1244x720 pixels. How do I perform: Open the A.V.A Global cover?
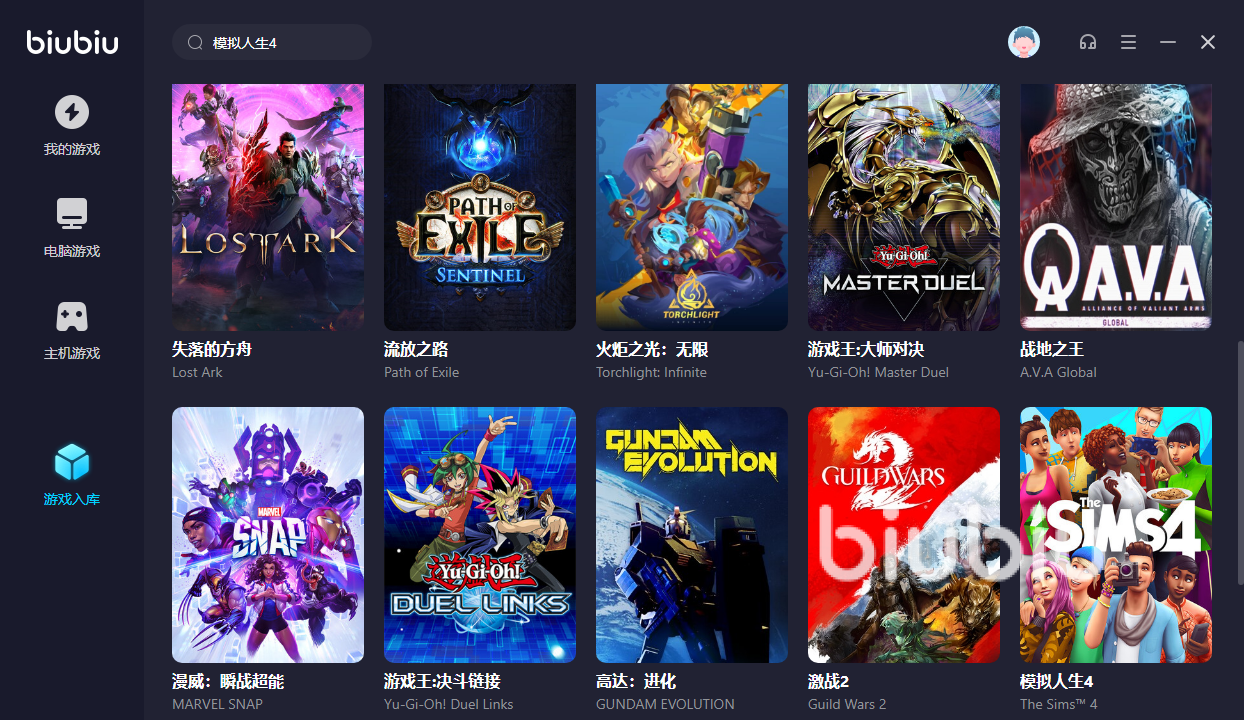coord(1116,207)
